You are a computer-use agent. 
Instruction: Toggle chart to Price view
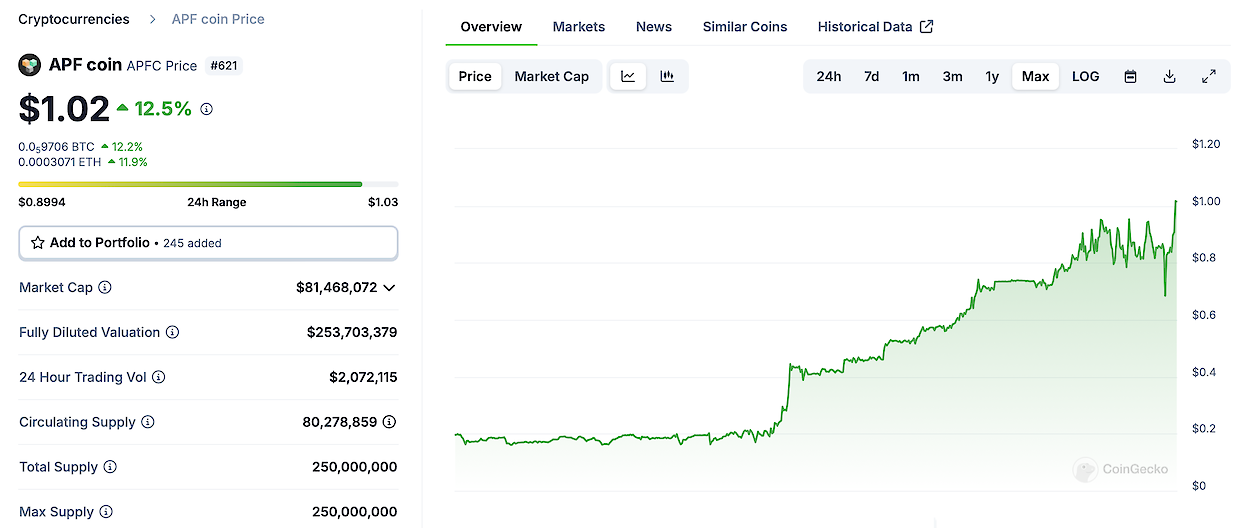(x=475, y=76)
